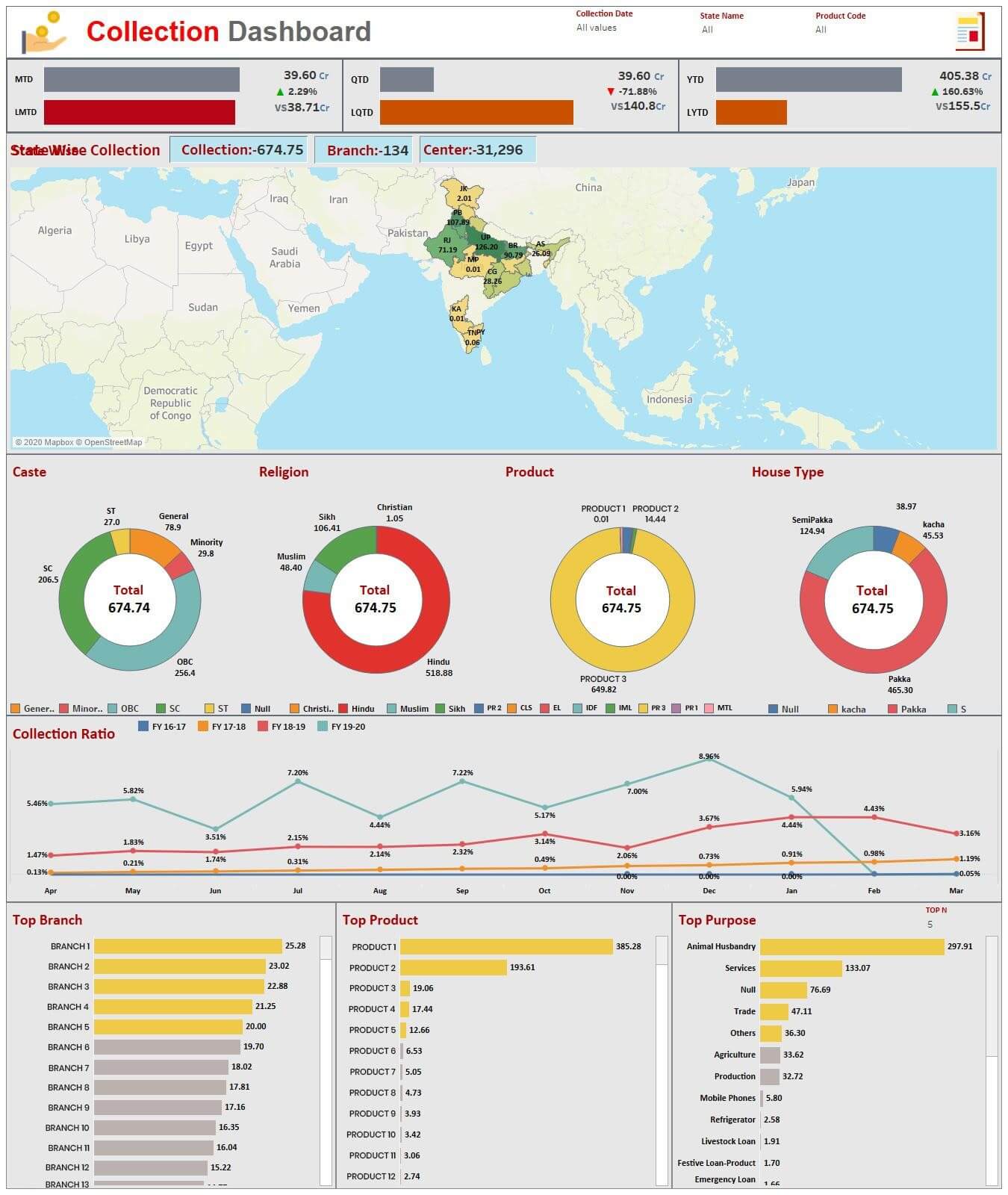The height and width of the screenshot is (1195, 1008).
Task: Open the Collection Date filter showing All values
Action: 597,28
